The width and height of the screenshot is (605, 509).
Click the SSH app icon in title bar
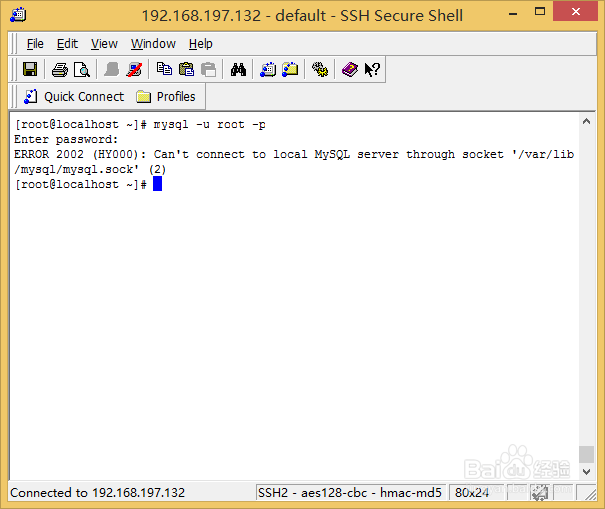(18, 15)
